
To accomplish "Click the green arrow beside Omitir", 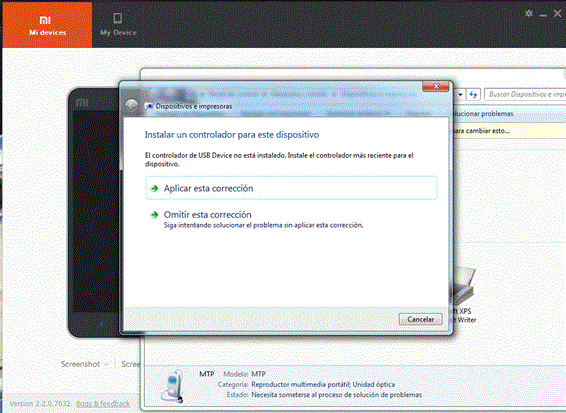I will 154,215.
